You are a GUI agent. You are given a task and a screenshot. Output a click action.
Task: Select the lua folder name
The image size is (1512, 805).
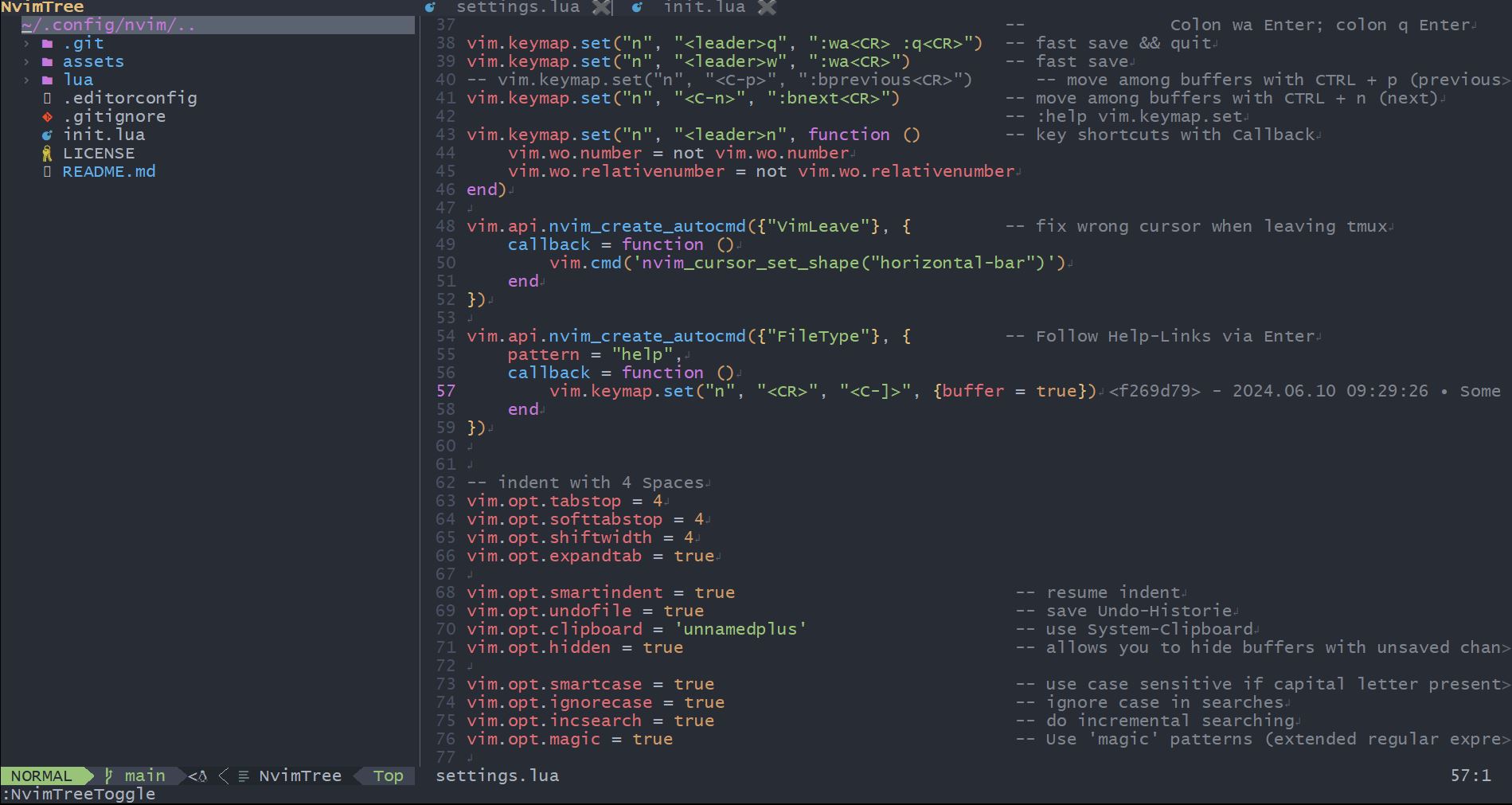click(x=78, y=80)
